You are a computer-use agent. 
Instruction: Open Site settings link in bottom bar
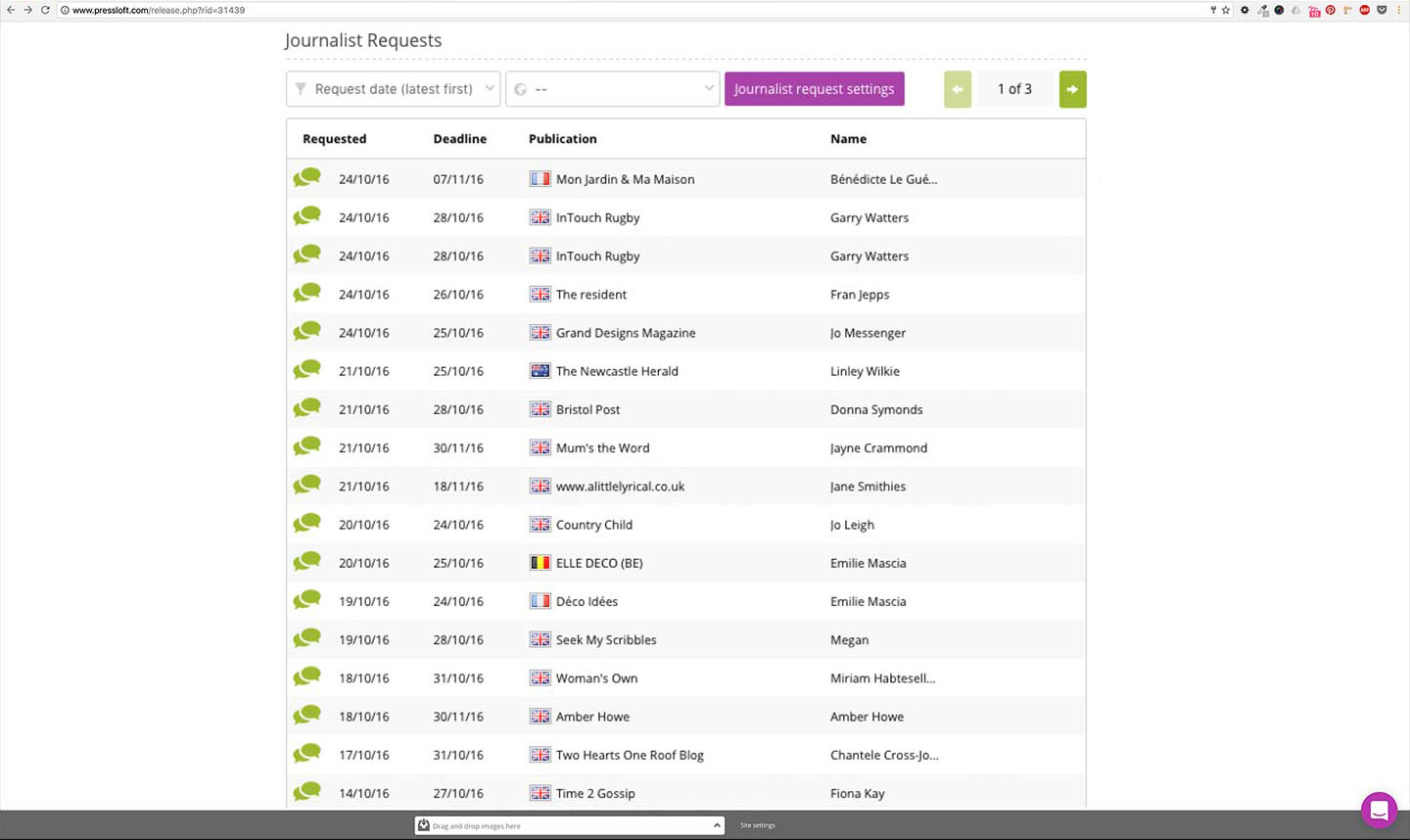[x=757, y=825]
